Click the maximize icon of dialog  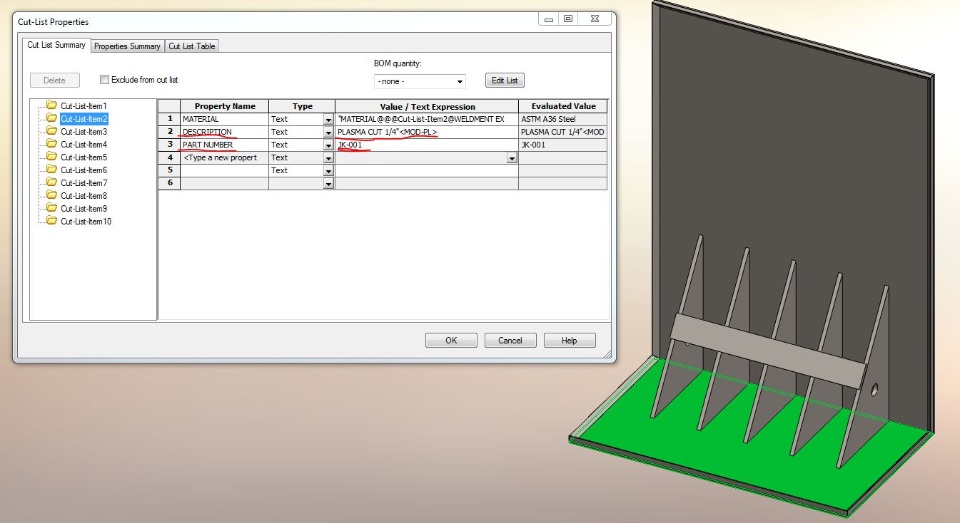568,19
